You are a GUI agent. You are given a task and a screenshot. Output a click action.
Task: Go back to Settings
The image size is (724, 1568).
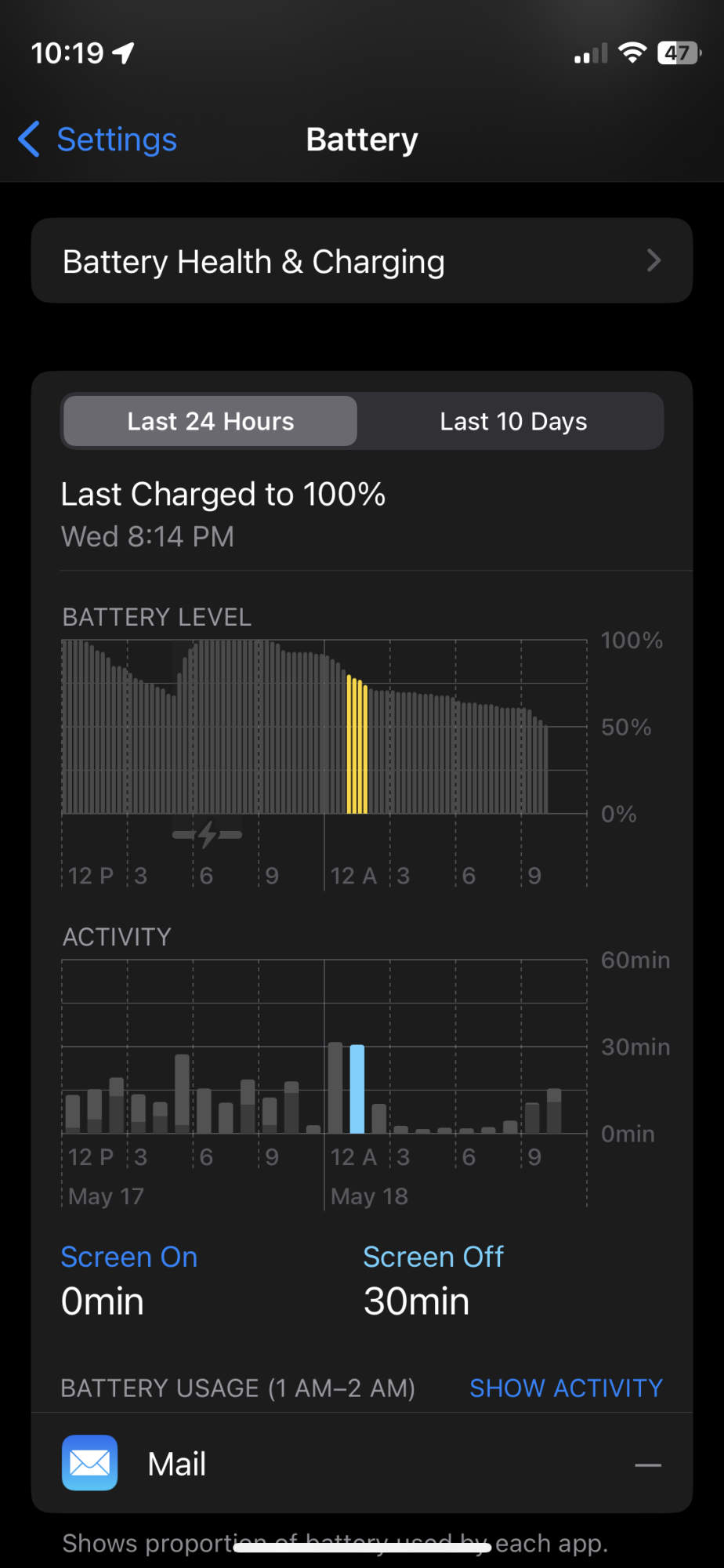point(117,140)
